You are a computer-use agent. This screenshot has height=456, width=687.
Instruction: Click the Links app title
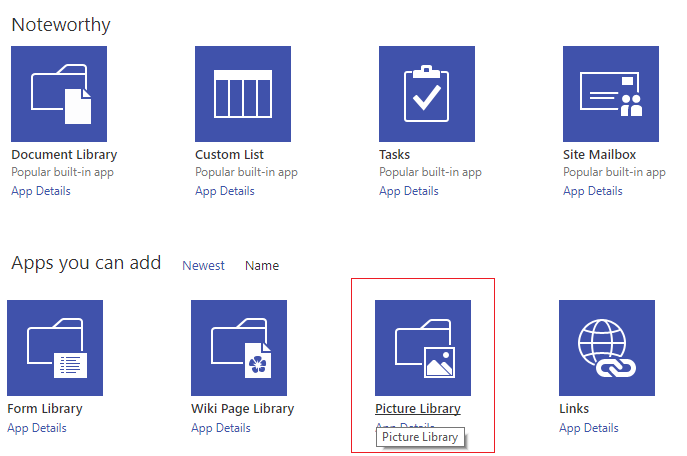[574, 409]
